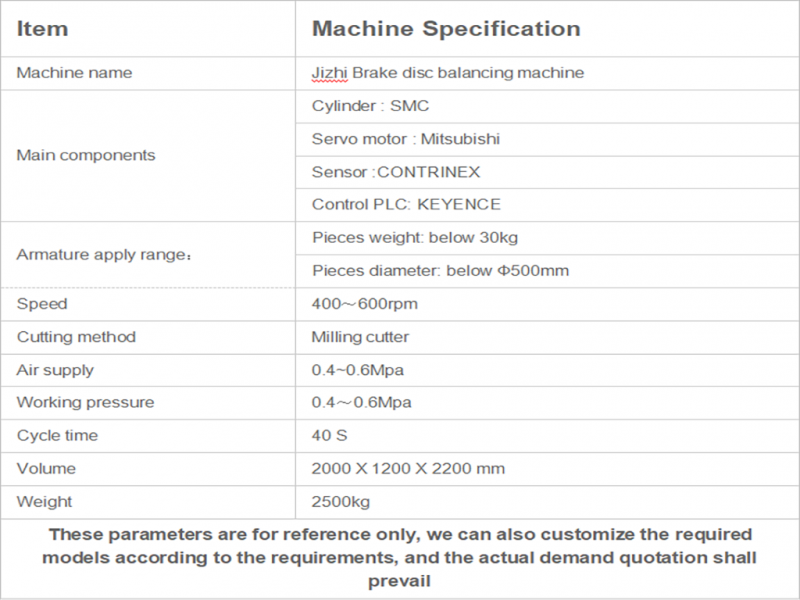Select the Cylinder : SMC row
Screen dimensions: 800x600
pos(371,106)
